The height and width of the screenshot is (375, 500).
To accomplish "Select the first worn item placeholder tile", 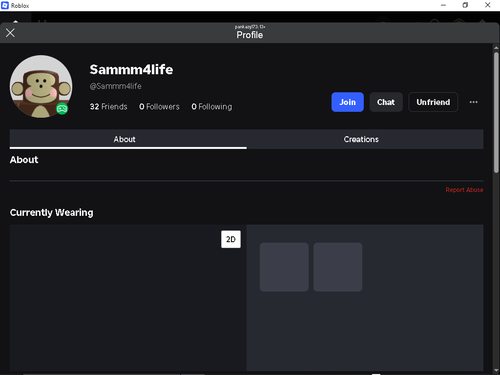I will click(284, 267).
